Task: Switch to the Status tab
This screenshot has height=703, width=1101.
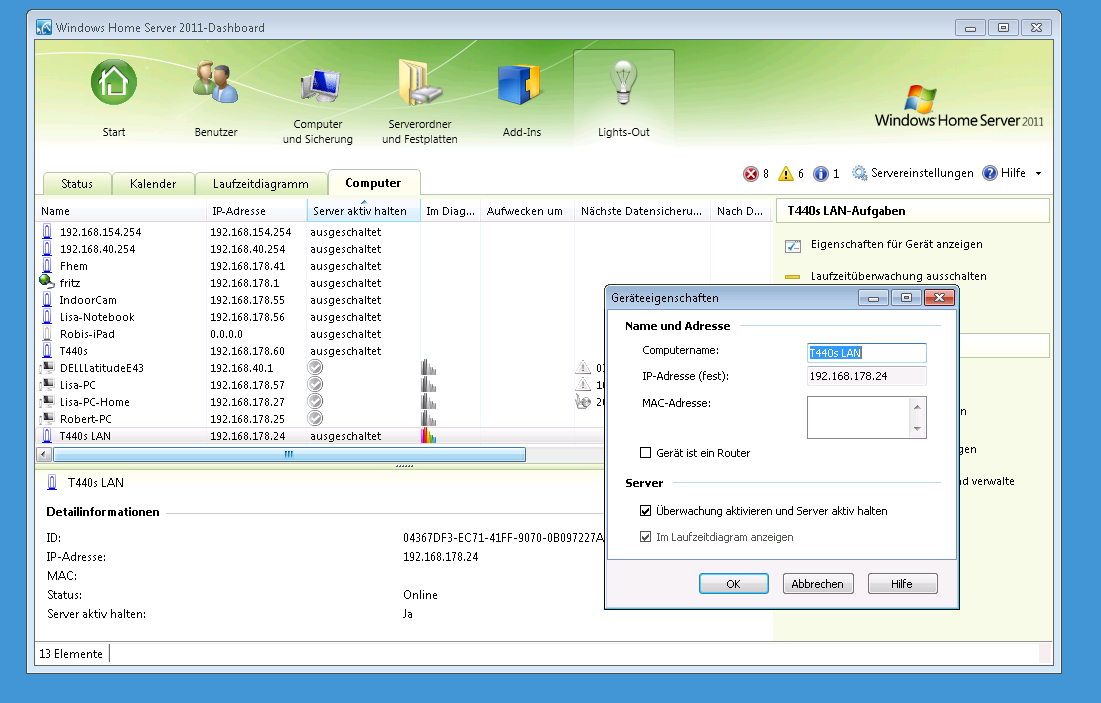Action: point(77,184)
